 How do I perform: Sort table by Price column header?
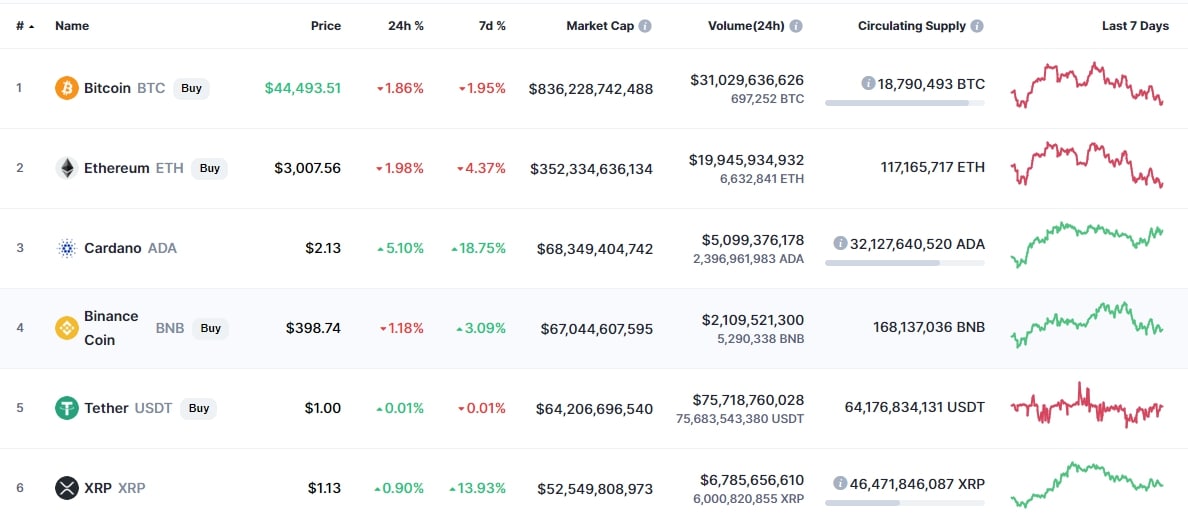326,26
